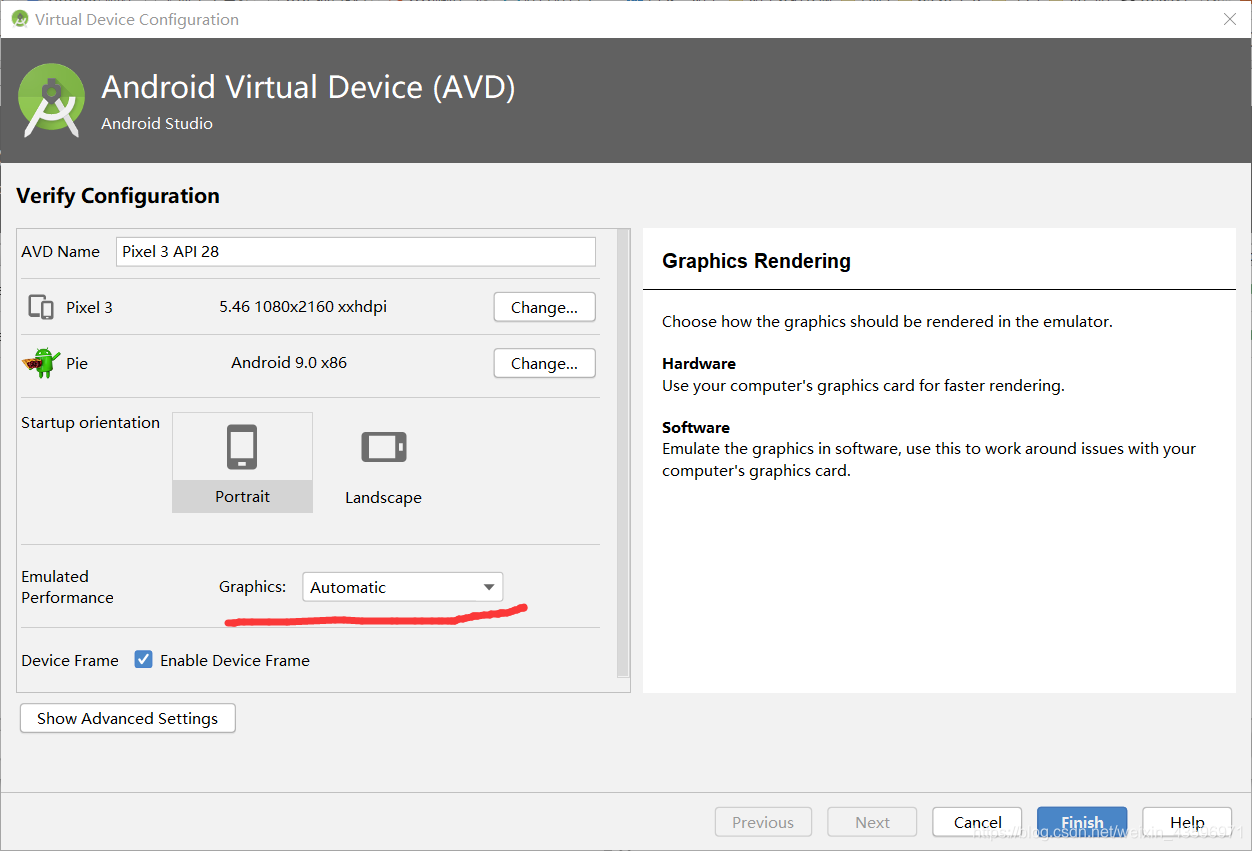Click the 'Android 9.0 x86' text
1252x851 pixels.
(x=289, y=362)
